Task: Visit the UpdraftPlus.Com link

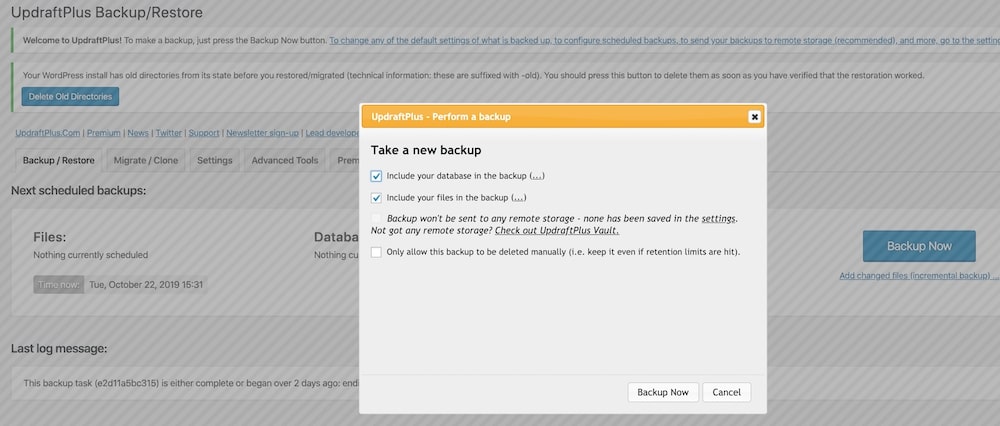Action: (48, 132)
